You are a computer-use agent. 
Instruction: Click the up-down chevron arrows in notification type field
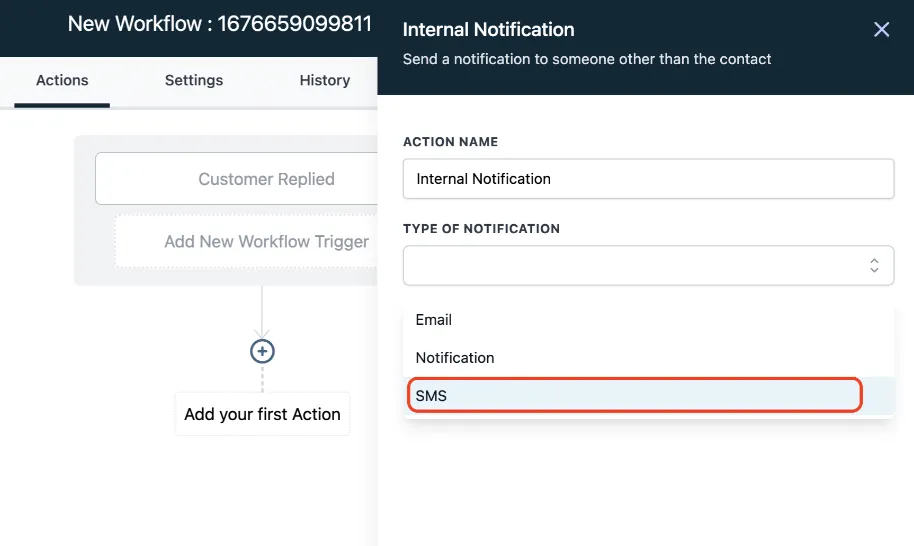tap(874, 265)
